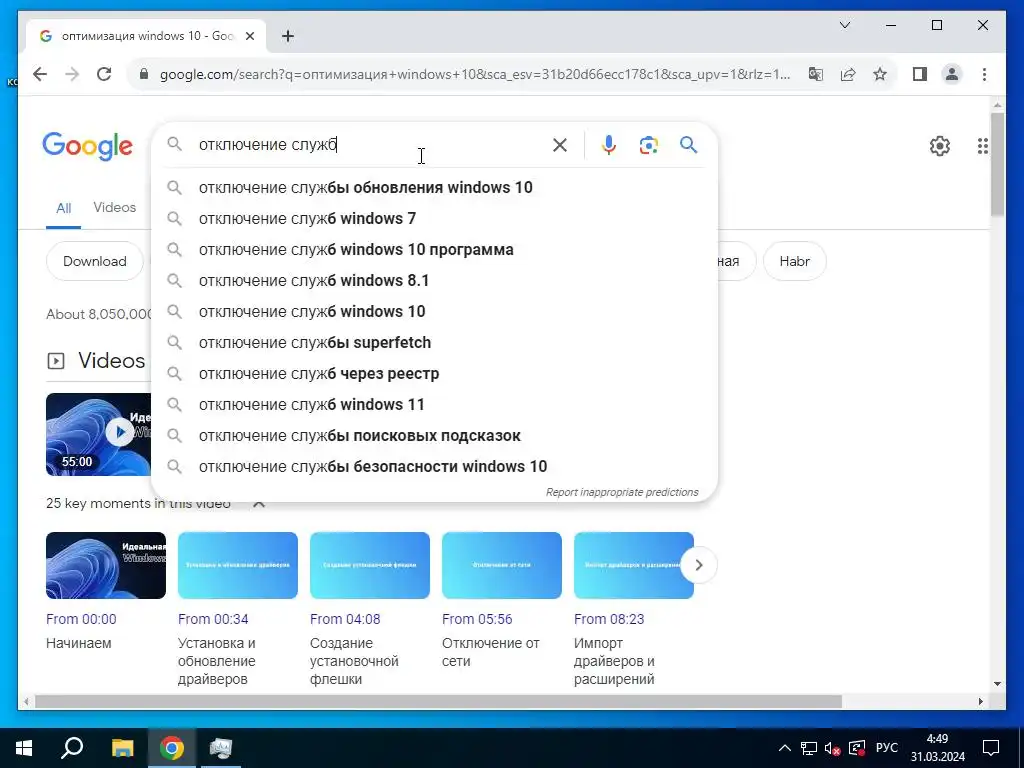Select suggestion отключение служб windows 11
Viewport: 1024px width, 768px height.
(x=434, y=405)
